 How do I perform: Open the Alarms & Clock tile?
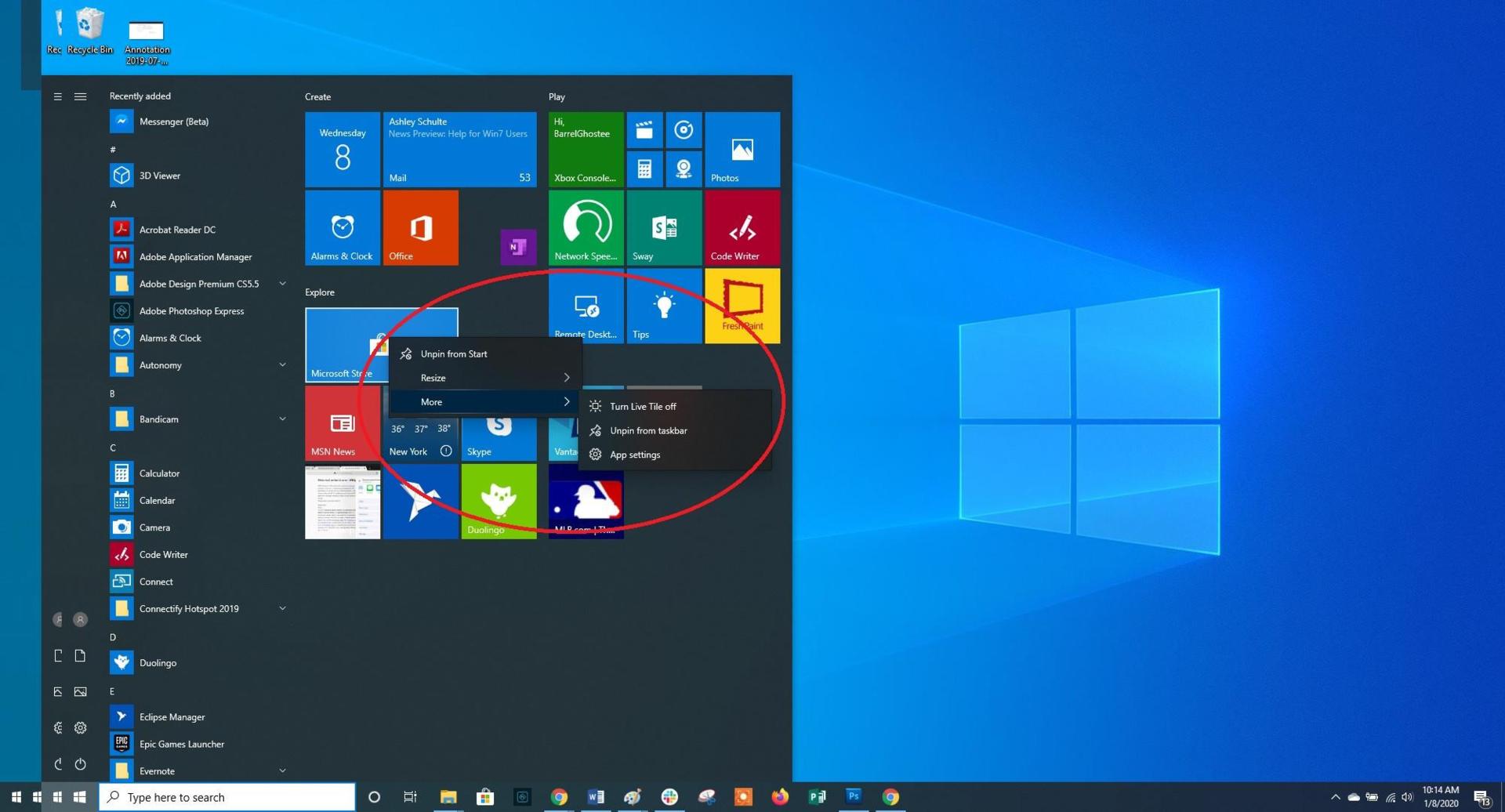342,227
